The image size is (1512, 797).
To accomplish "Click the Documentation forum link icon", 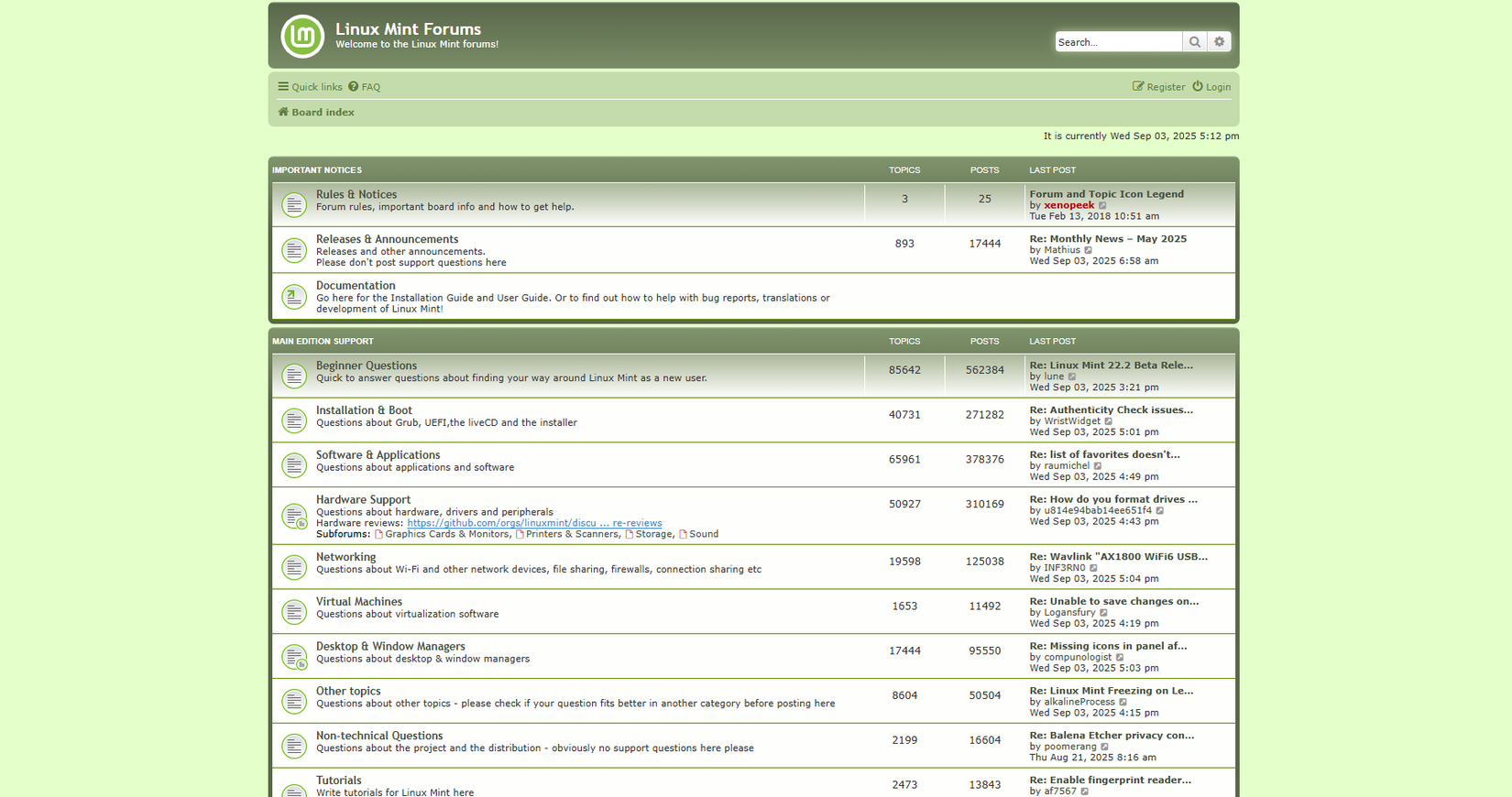I will click(x=294, y=297).
